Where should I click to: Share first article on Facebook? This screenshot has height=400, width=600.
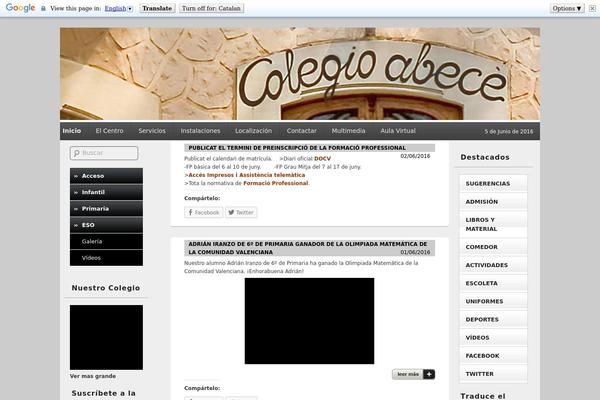204,212
